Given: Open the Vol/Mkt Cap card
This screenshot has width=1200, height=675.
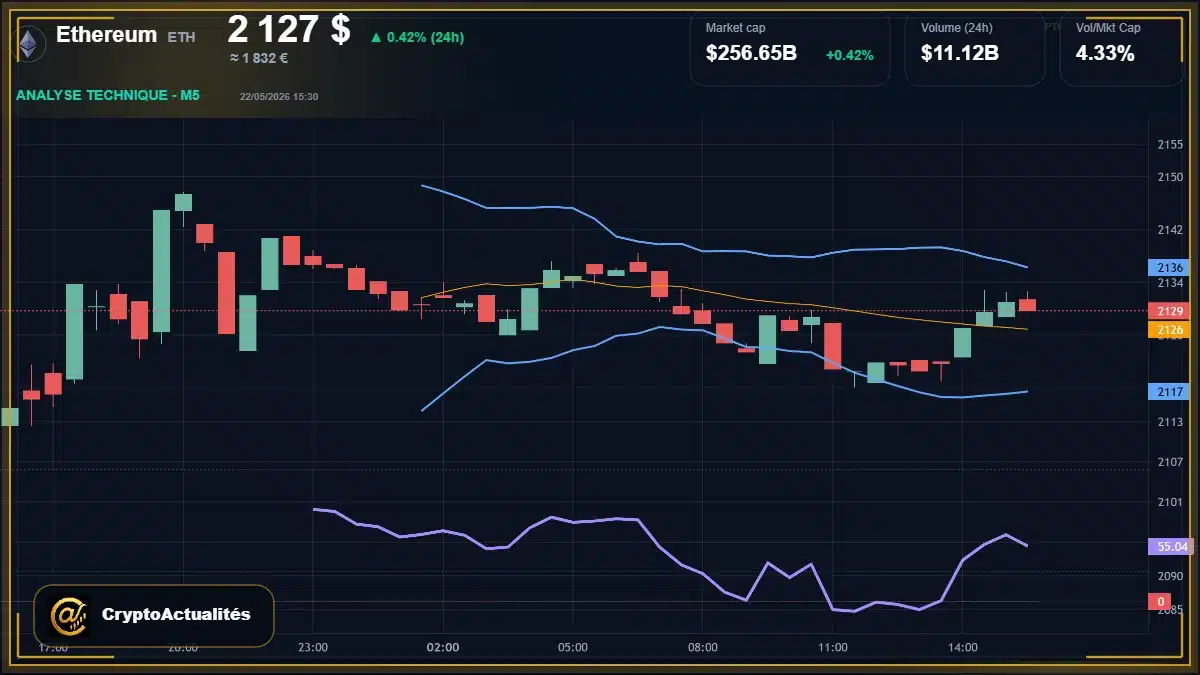Looking at the screenshot, I should click(1122, 48).
